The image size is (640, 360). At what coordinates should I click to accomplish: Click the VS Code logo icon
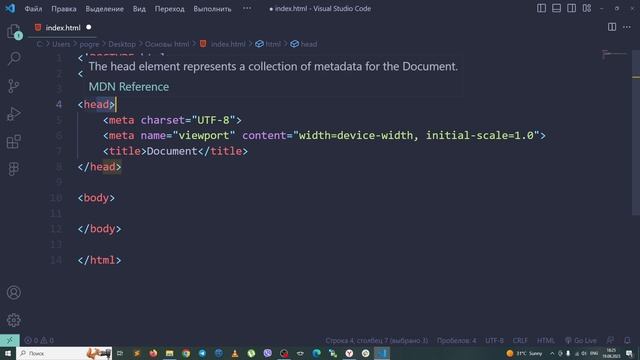(x=10, y=8)
